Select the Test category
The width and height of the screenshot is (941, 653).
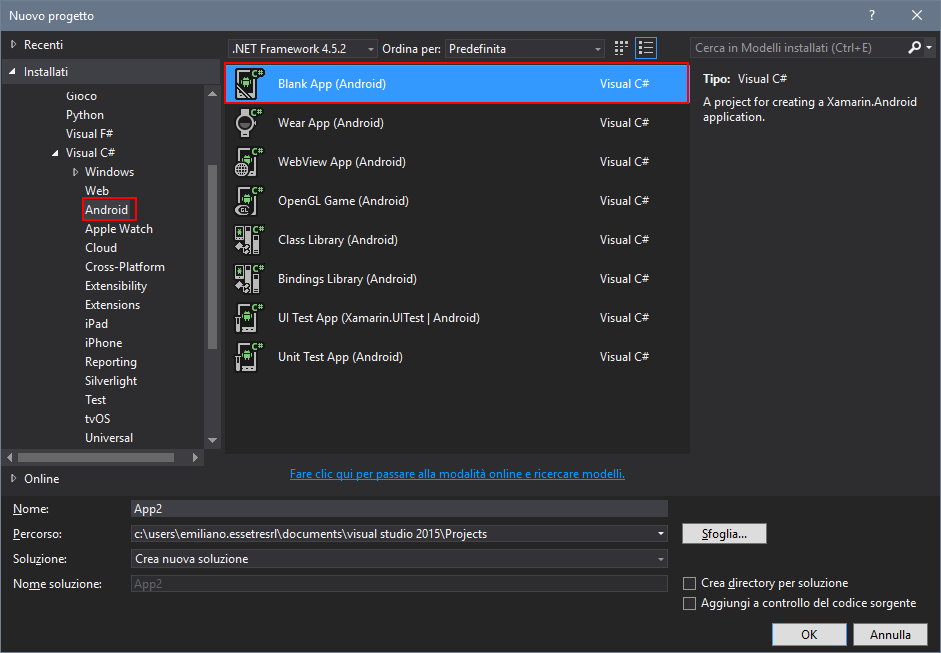[x=95, y=400]
